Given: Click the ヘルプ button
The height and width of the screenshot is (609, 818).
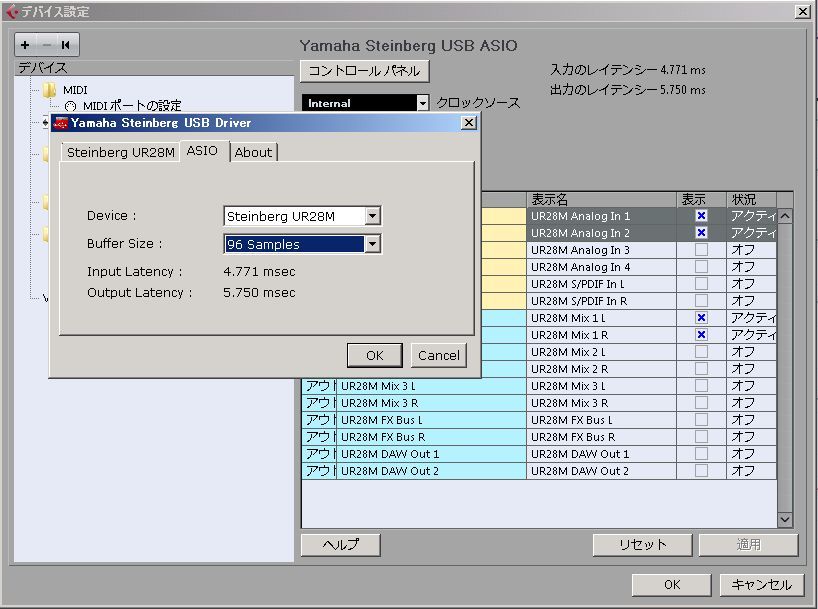Looking at the screenshot, I should pyautogui.click(x=341, y=545).
